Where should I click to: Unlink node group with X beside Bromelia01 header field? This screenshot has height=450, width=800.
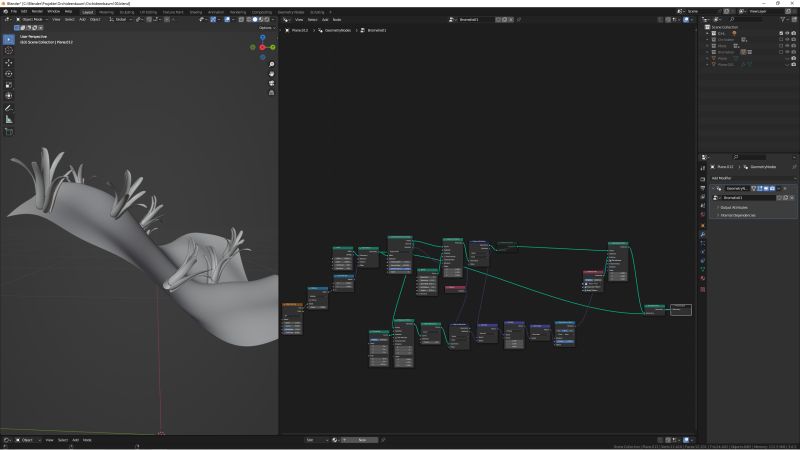pos(511,19)
